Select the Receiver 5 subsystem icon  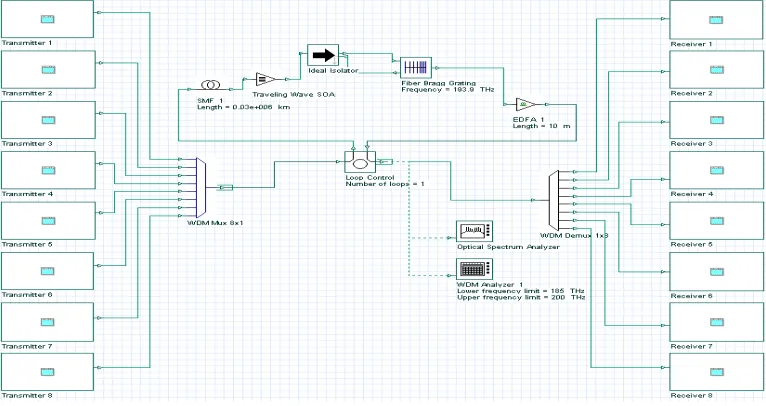(717, 221)
